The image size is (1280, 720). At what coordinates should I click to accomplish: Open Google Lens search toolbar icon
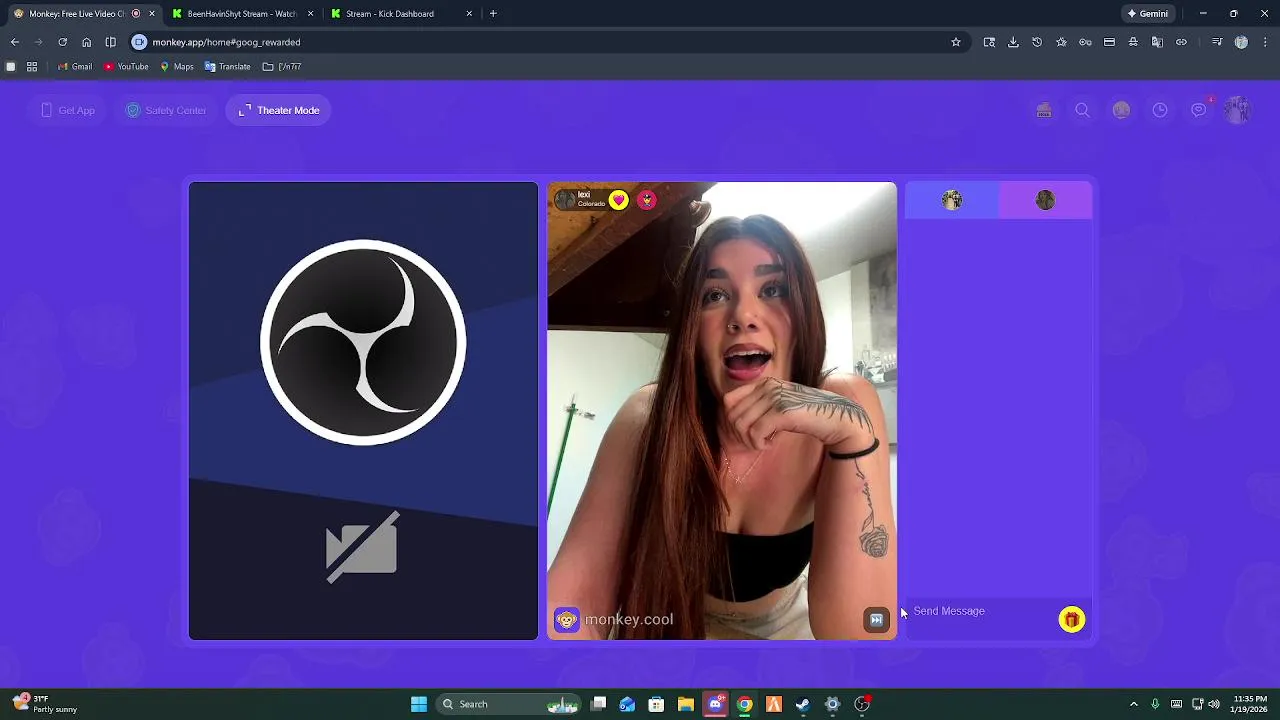click(x=989, y=42)
